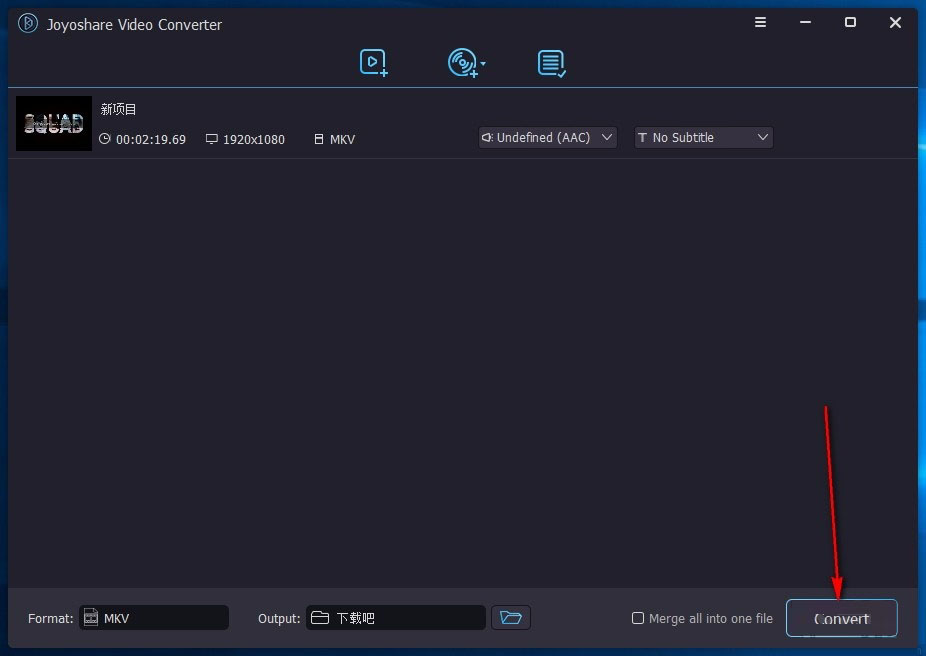Open the Converted files list icon
This screenshot has height=656, width=926.
(x=551, y=62)
